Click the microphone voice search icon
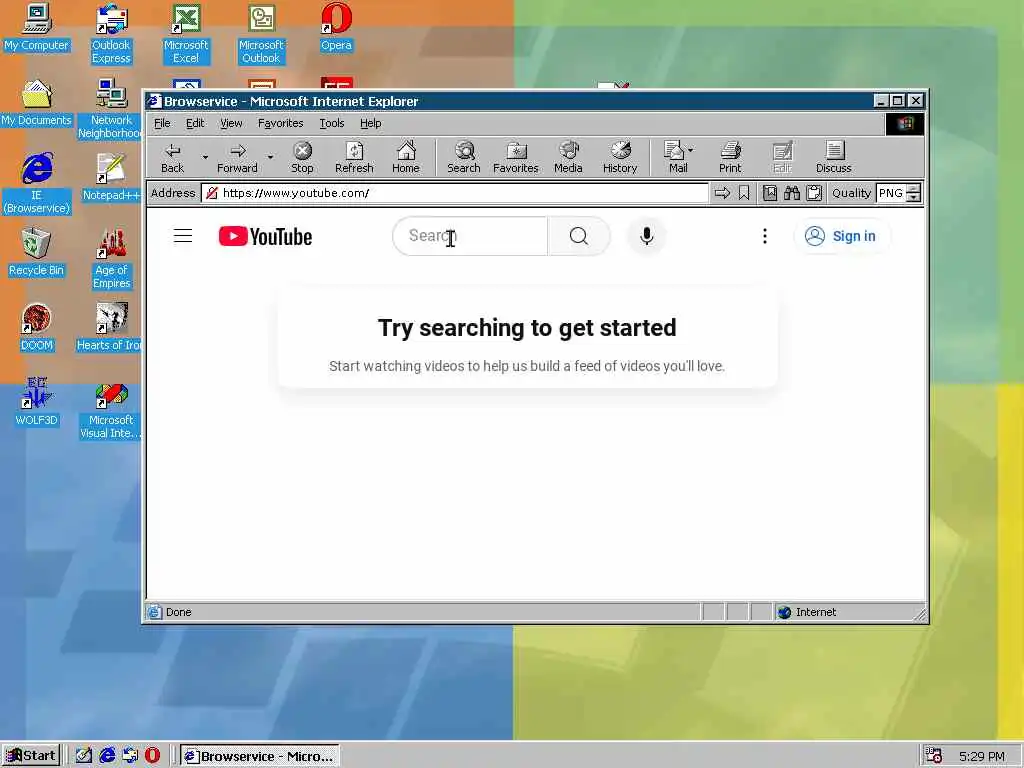The height and width of the screenshot is (768, 1024). [647, 236]
